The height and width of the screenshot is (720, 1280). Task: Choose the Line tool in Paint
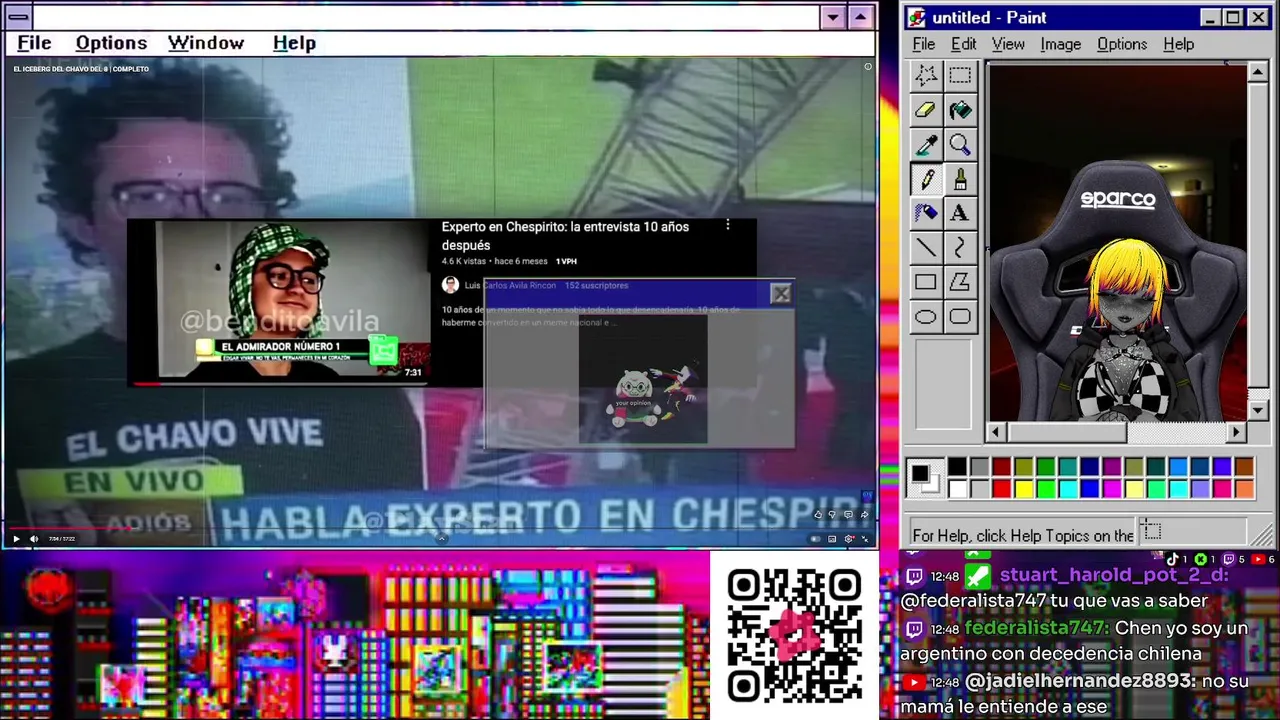(x=926, y=248)
